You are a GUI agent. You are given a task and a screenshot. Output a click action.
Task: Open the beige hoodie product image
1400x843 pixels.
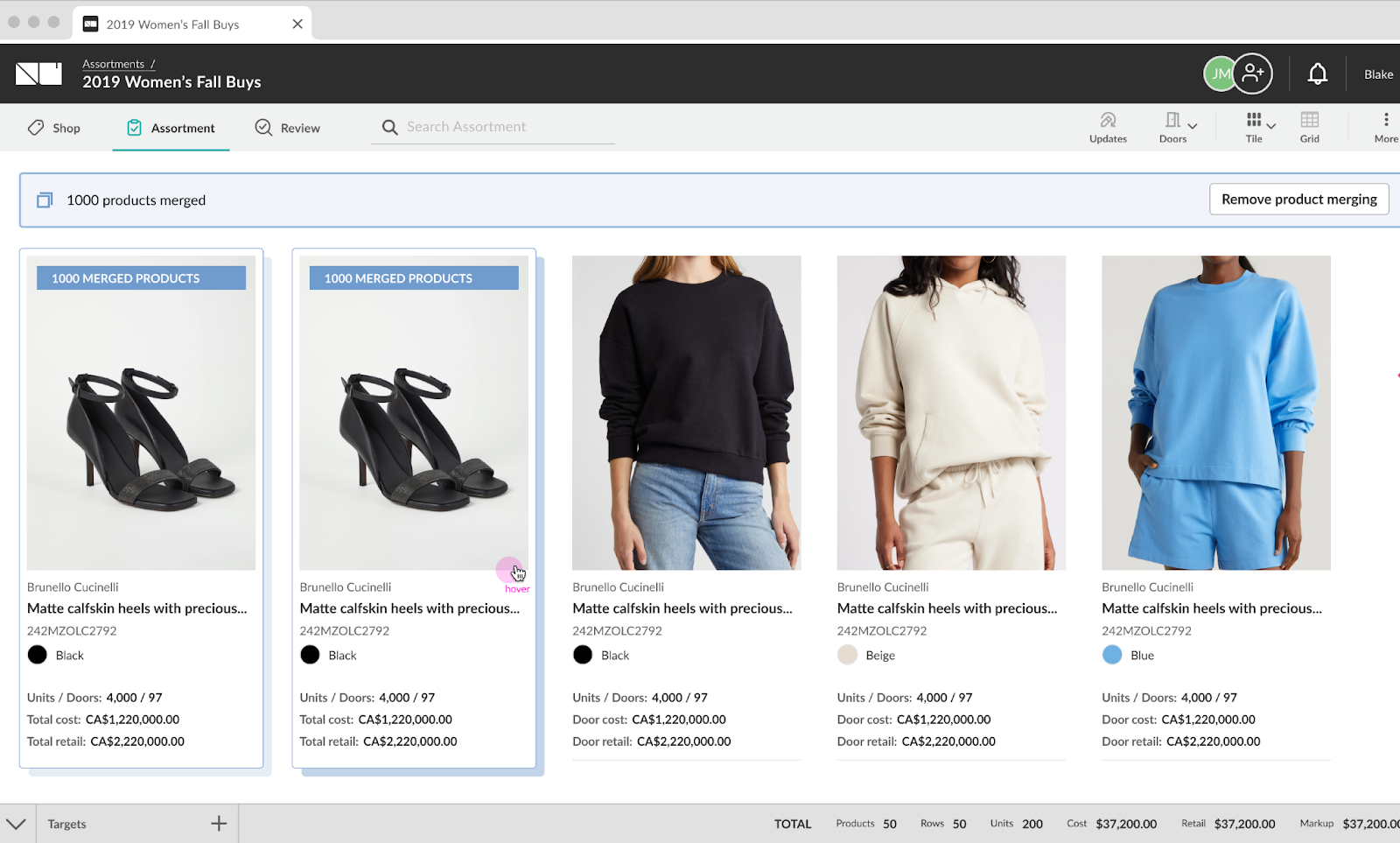click(x=951, y=412)
